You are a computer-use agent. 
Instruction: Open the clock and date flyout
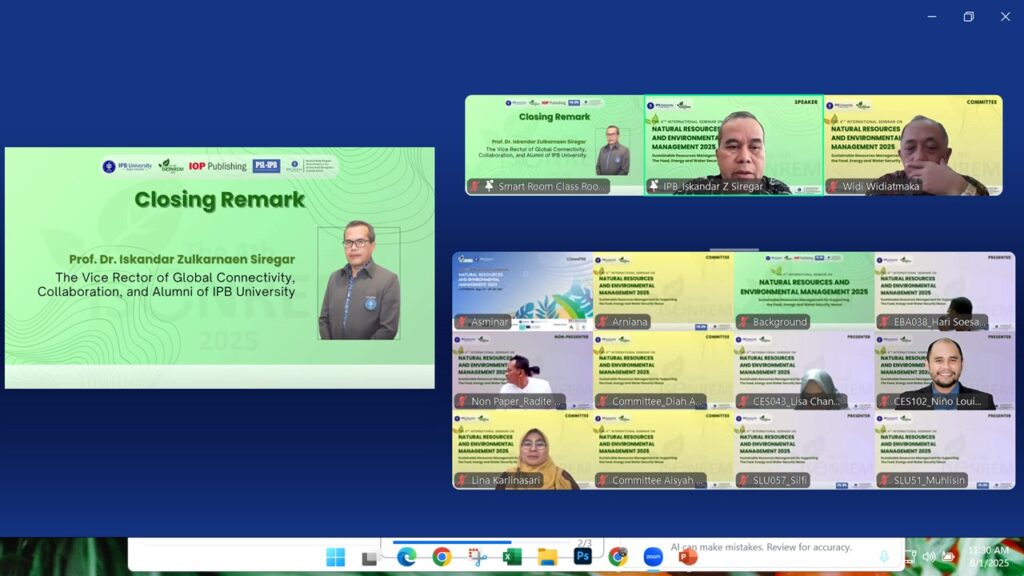click(x=988, y=556)
